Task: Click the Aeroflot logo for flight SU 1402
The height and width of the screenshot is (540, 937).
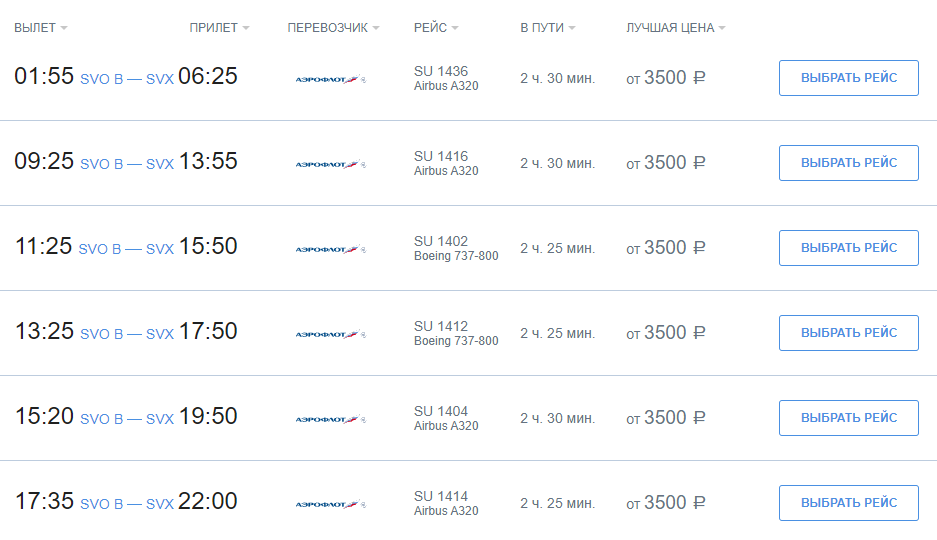Action: pos(330,249)
